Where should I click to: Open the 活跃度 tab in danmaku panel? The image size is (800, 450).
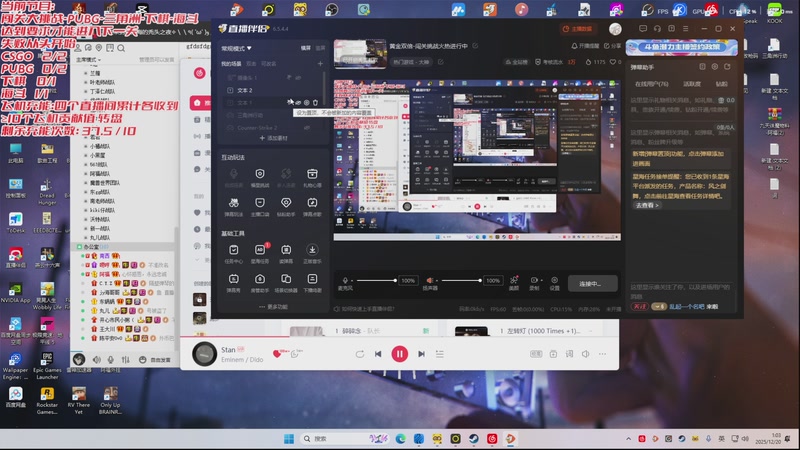click(x=692, y=84)
